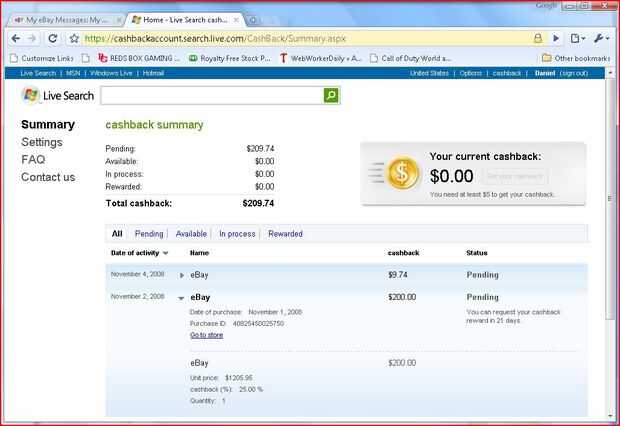Image resolution: width=620 pixels, height=426 pixels.
Task: Click the $9.74 cashback amount
Action: tap(397, 275)
